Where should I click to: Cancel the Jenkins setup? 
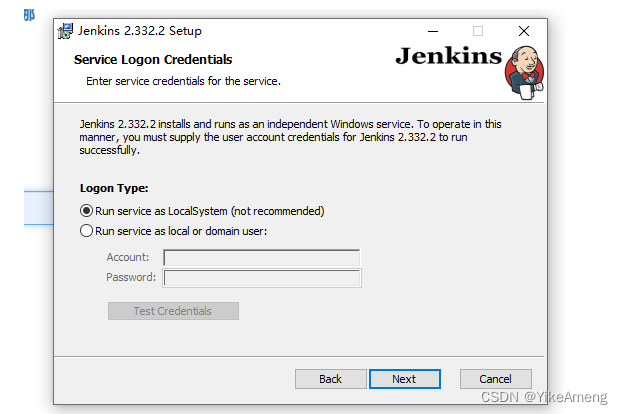(x=495, y=379)
